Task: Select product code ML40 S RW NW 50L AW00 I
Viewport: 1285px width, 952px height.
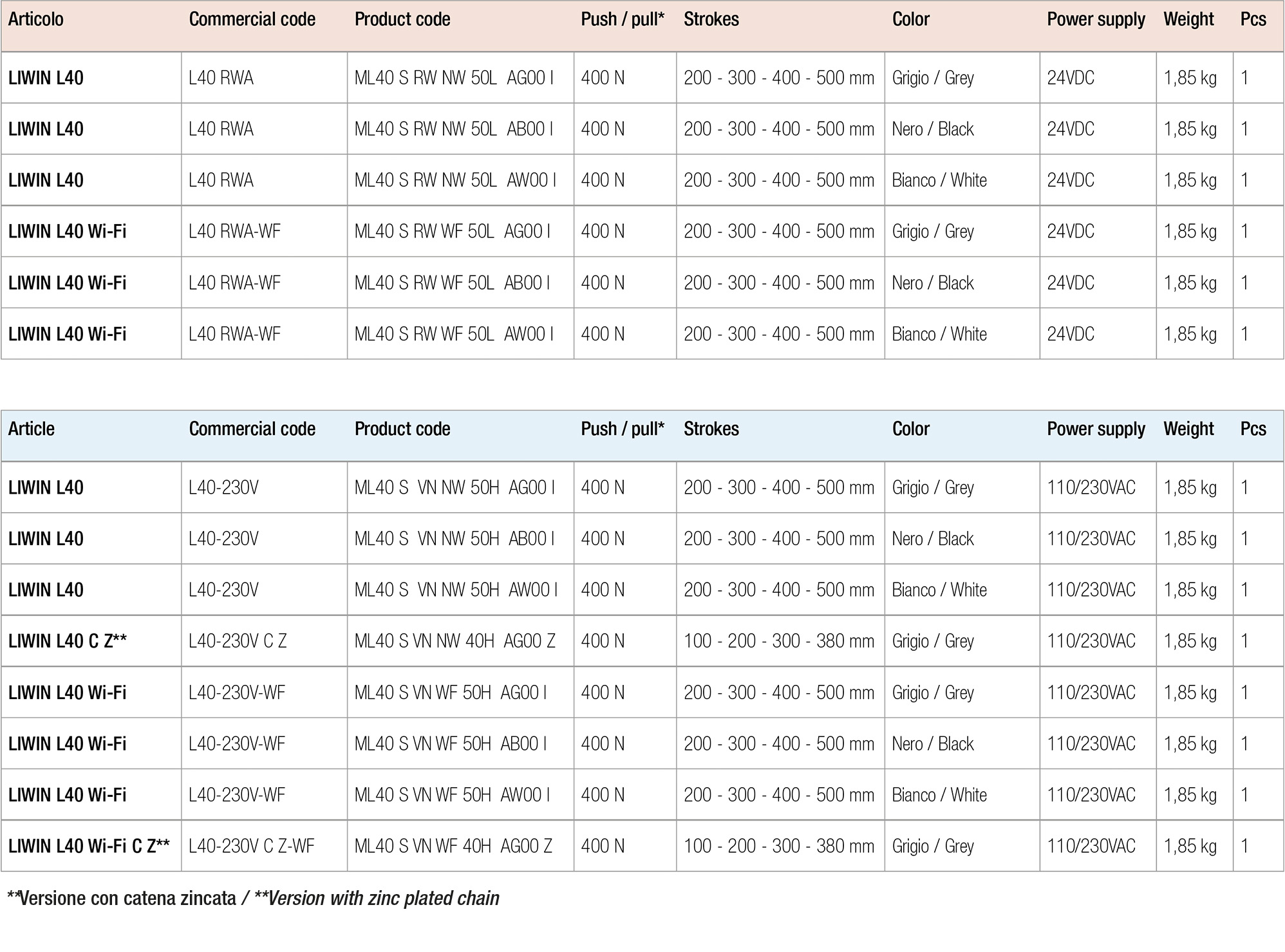Action: [x=455, y=180]
